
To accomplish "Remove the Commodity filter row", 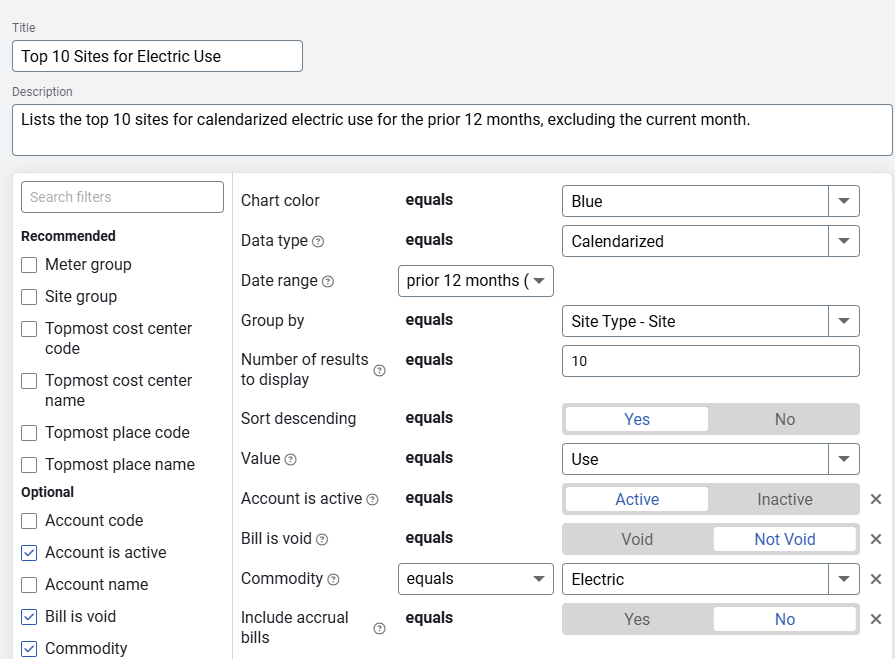I will (x=875, y=579).
